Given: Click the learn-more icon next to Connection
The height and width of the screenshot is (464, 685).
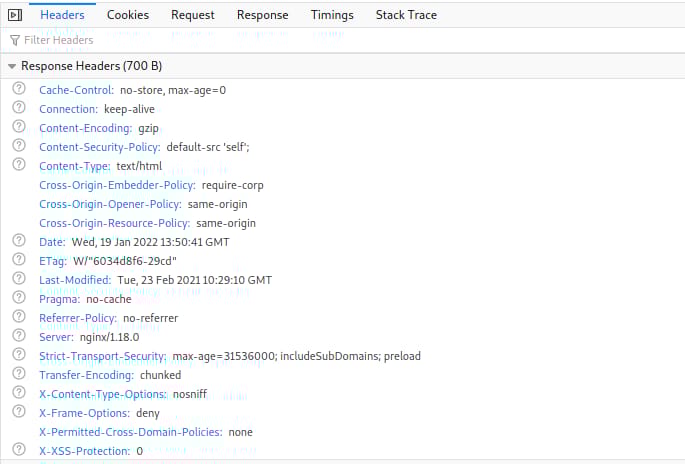Looking at the screenshot, I should (19, 107).
